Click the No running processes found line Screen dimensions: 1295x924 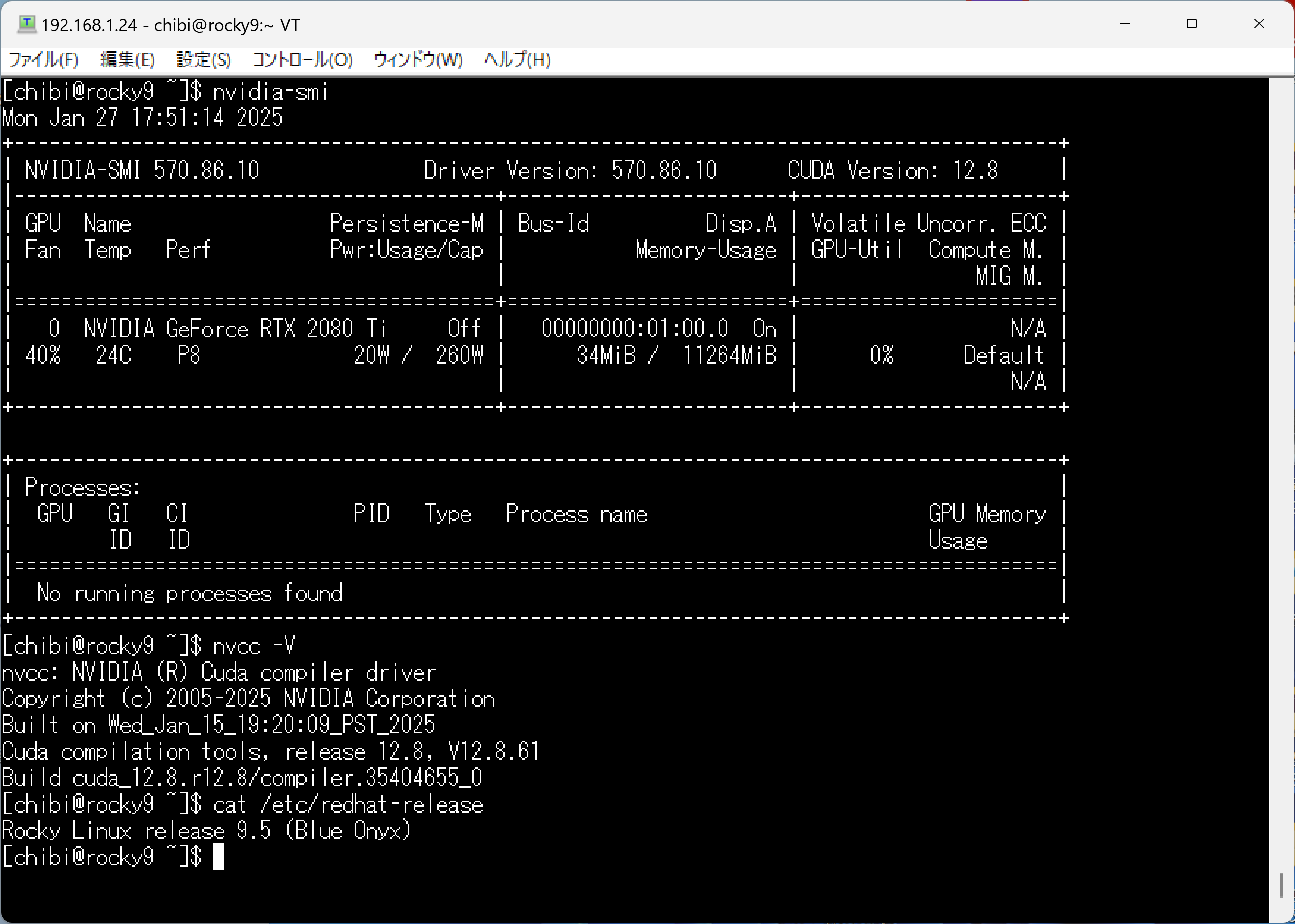tap(190, 593)
